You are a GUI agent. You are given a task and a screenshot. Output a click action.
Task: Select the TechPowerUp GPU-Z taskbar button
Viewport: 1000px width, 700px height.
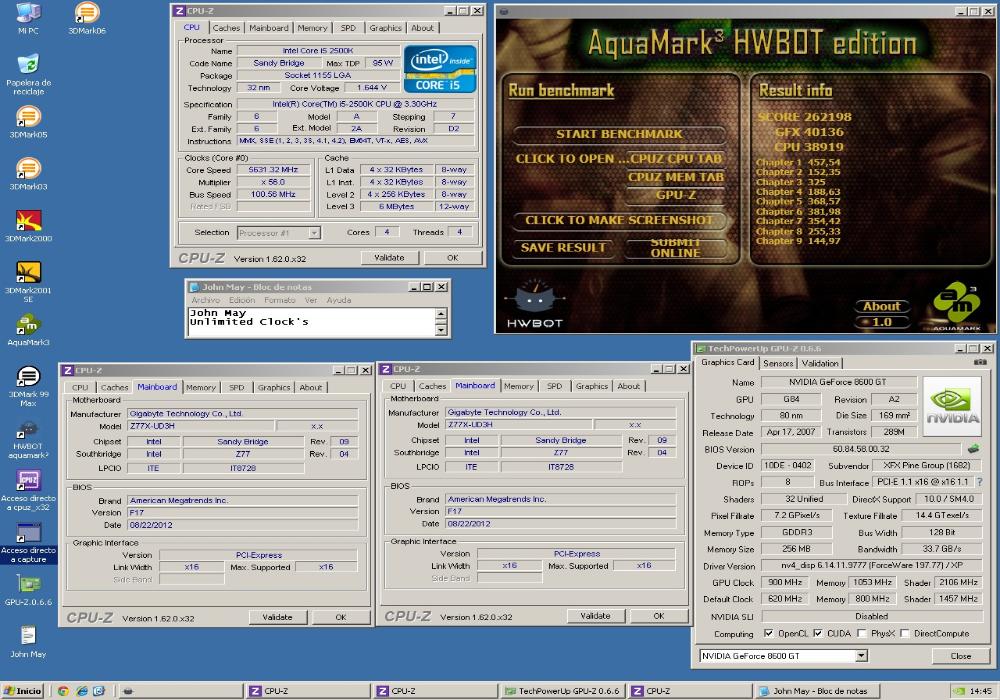[562, 690]
